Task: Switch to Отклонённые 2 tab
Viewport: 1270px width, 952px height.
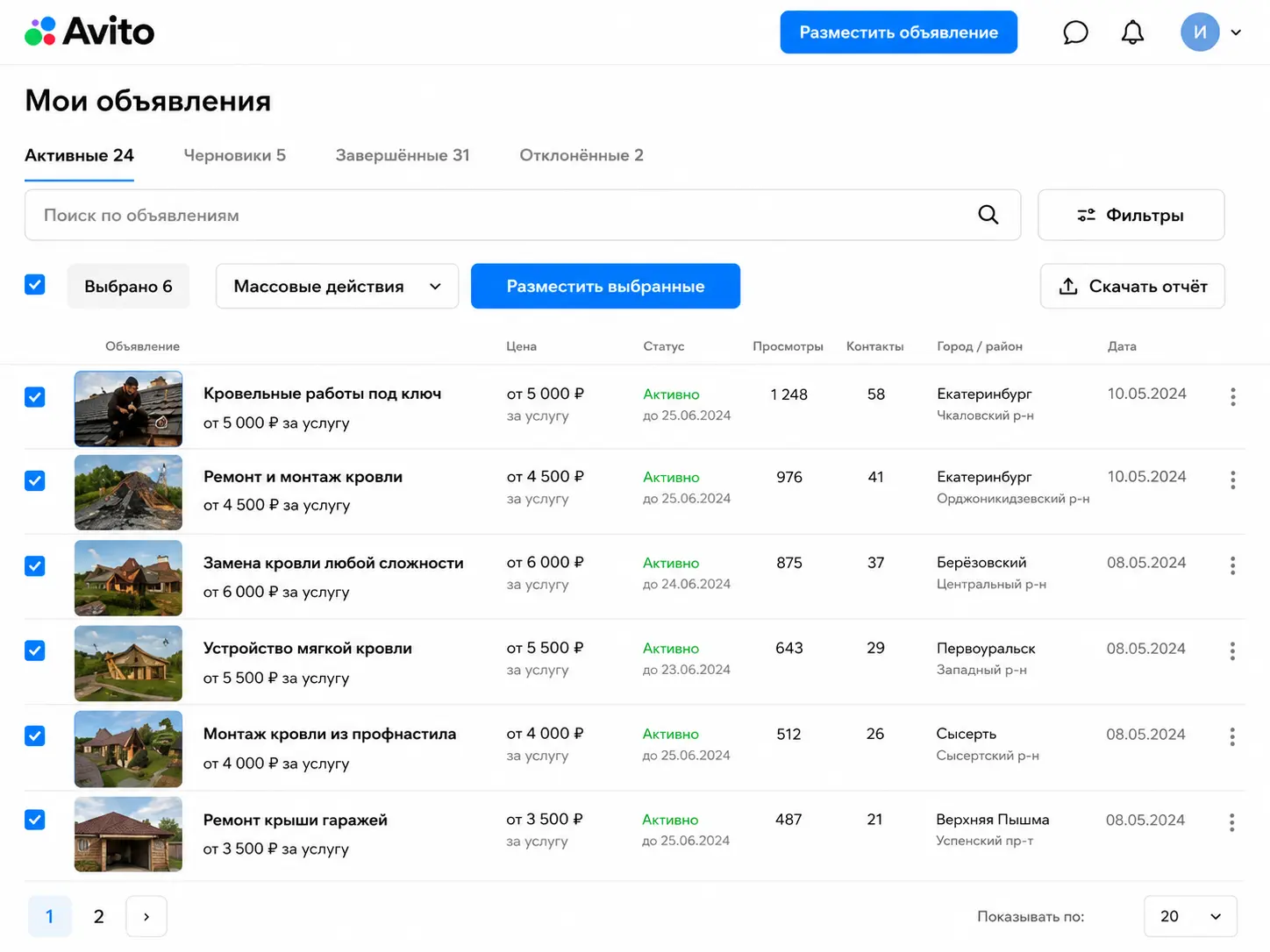Action: tap(581, 155)
